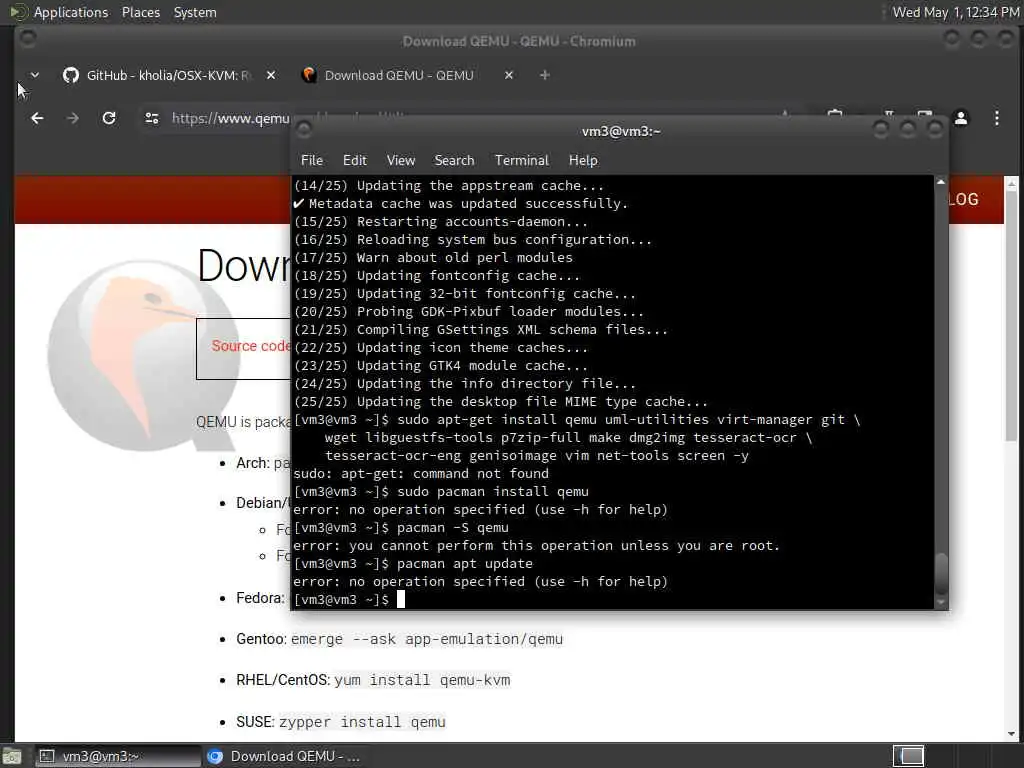Click the clock showing Wed May 1
1024x768 pixels.
pyautogui.click(x=955, y=12)
